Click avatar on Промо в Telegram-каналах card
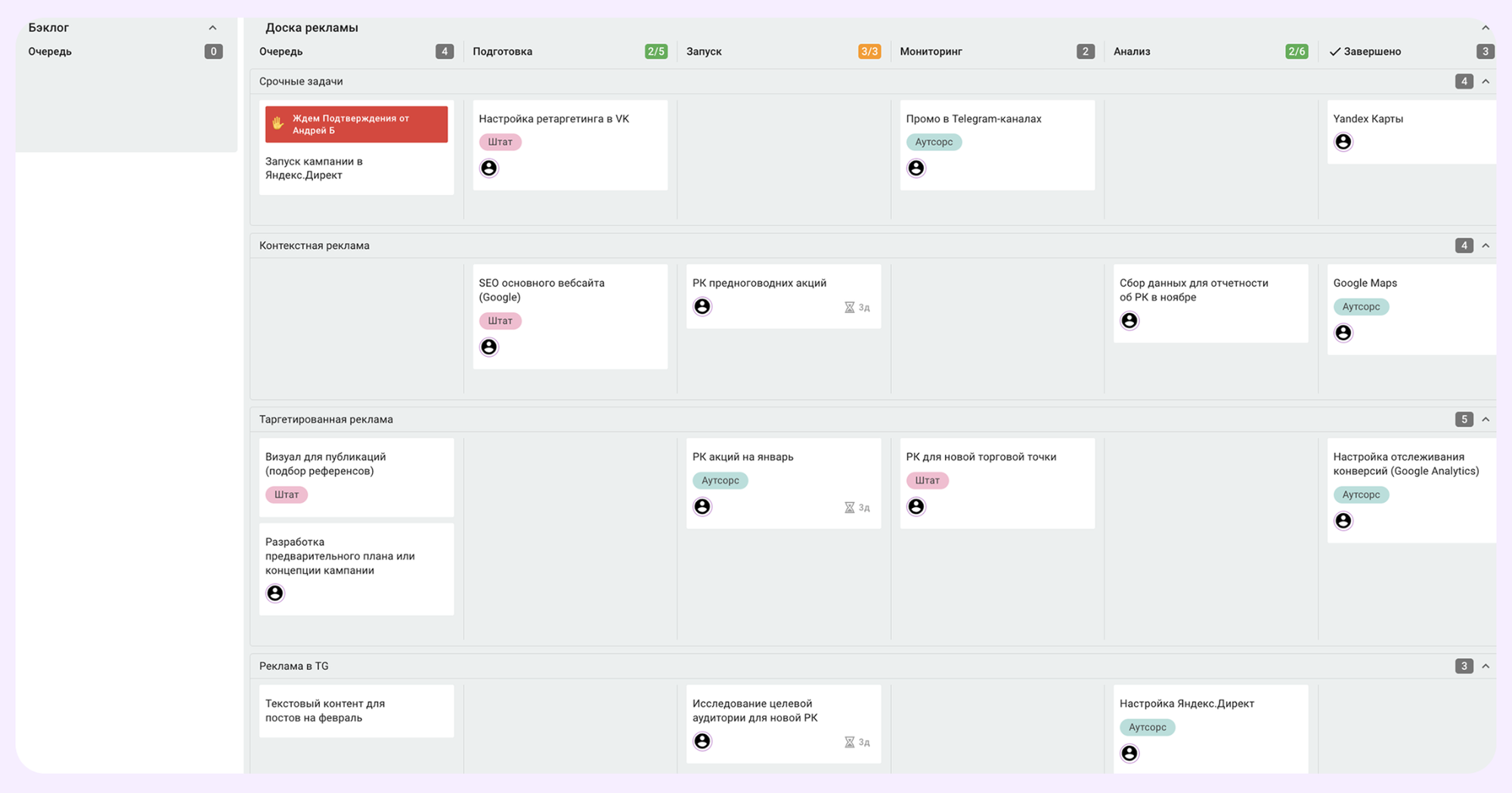1512x793 pixels. pos(916,168)
